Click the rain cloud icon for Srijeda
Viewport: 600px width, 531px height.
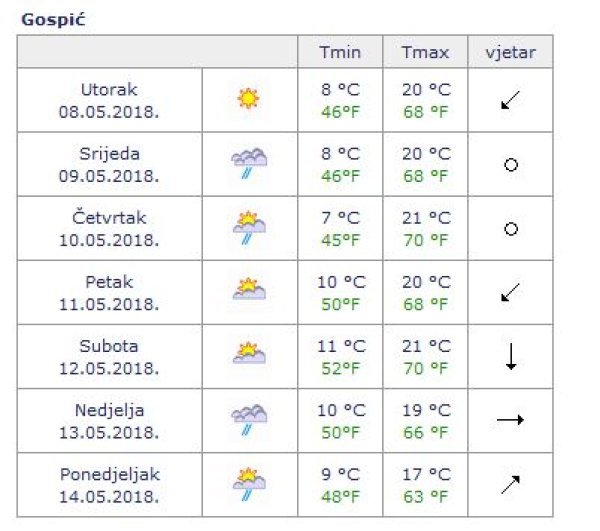(x=248, y=162)
